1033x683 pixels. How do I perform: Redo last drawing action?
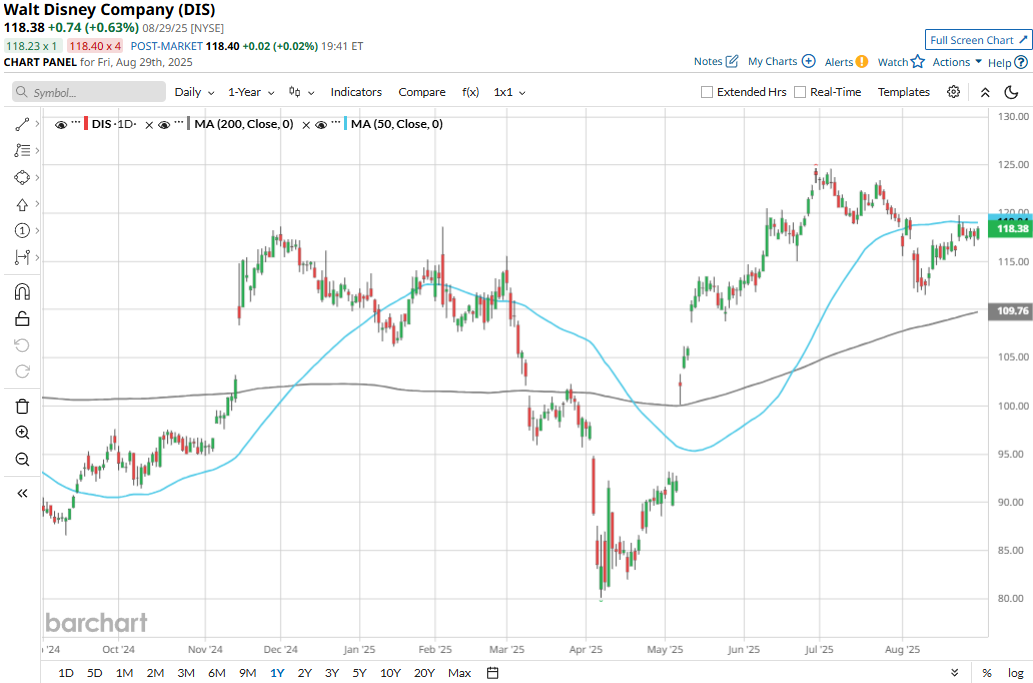click(22, 371)
